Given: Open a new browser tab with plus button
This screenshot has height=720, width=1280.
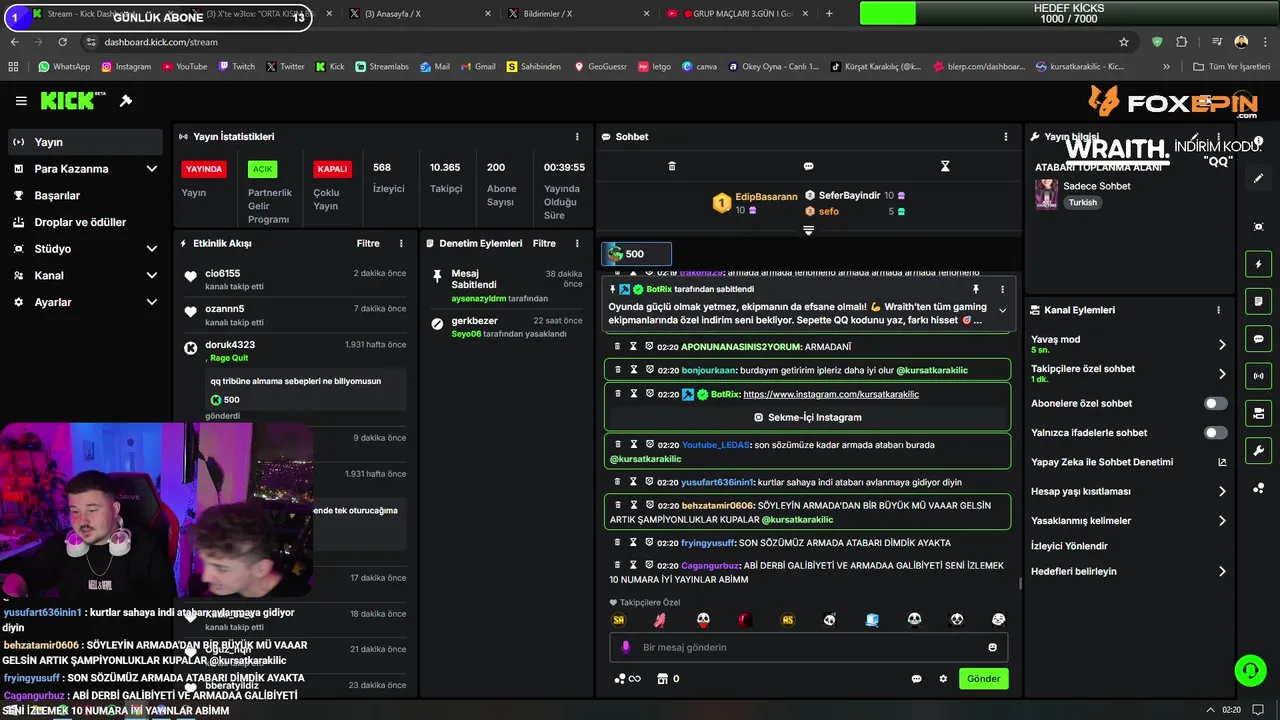Looking at the screenshot, I should (829, 14).
